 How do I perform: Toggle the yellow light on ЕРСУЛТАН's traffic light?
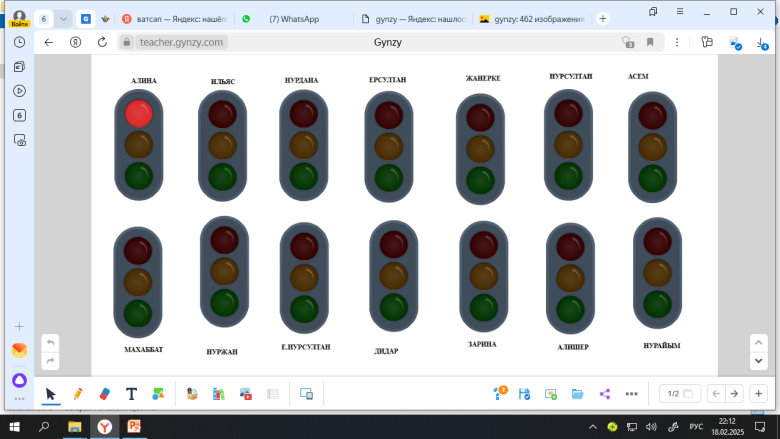pos(389,146)
